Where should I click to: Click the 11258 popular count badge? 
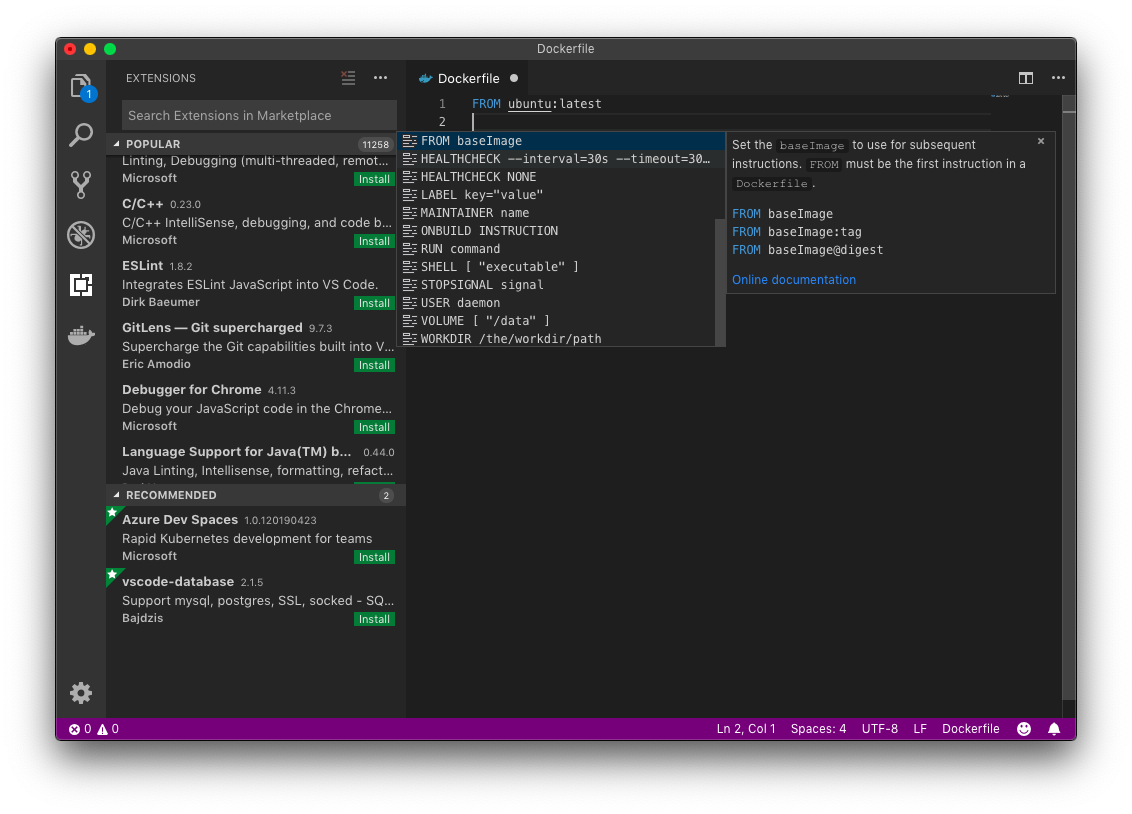(x=375, y=144)
